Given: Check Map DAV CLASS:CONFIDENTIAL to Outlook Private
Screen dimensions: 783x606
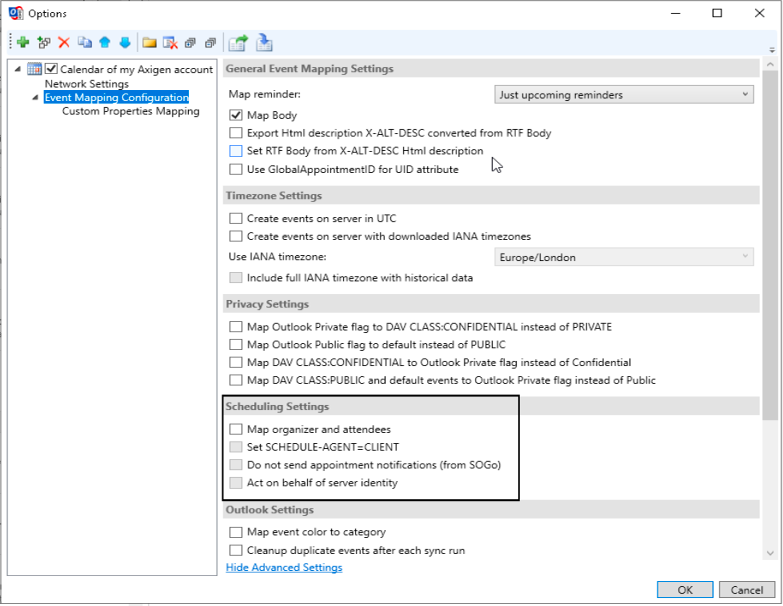Looking at the screenshot, I should click(x=236, y=362).
